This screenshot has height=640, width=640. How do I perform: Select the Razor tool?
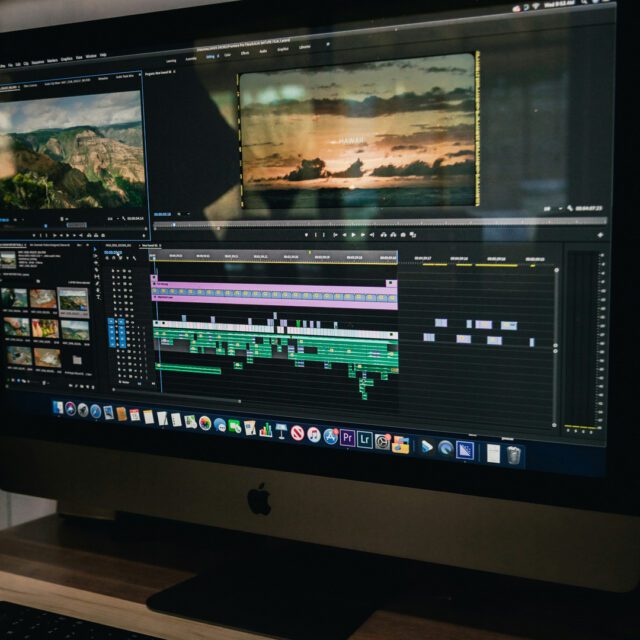(x=96, y=270)
